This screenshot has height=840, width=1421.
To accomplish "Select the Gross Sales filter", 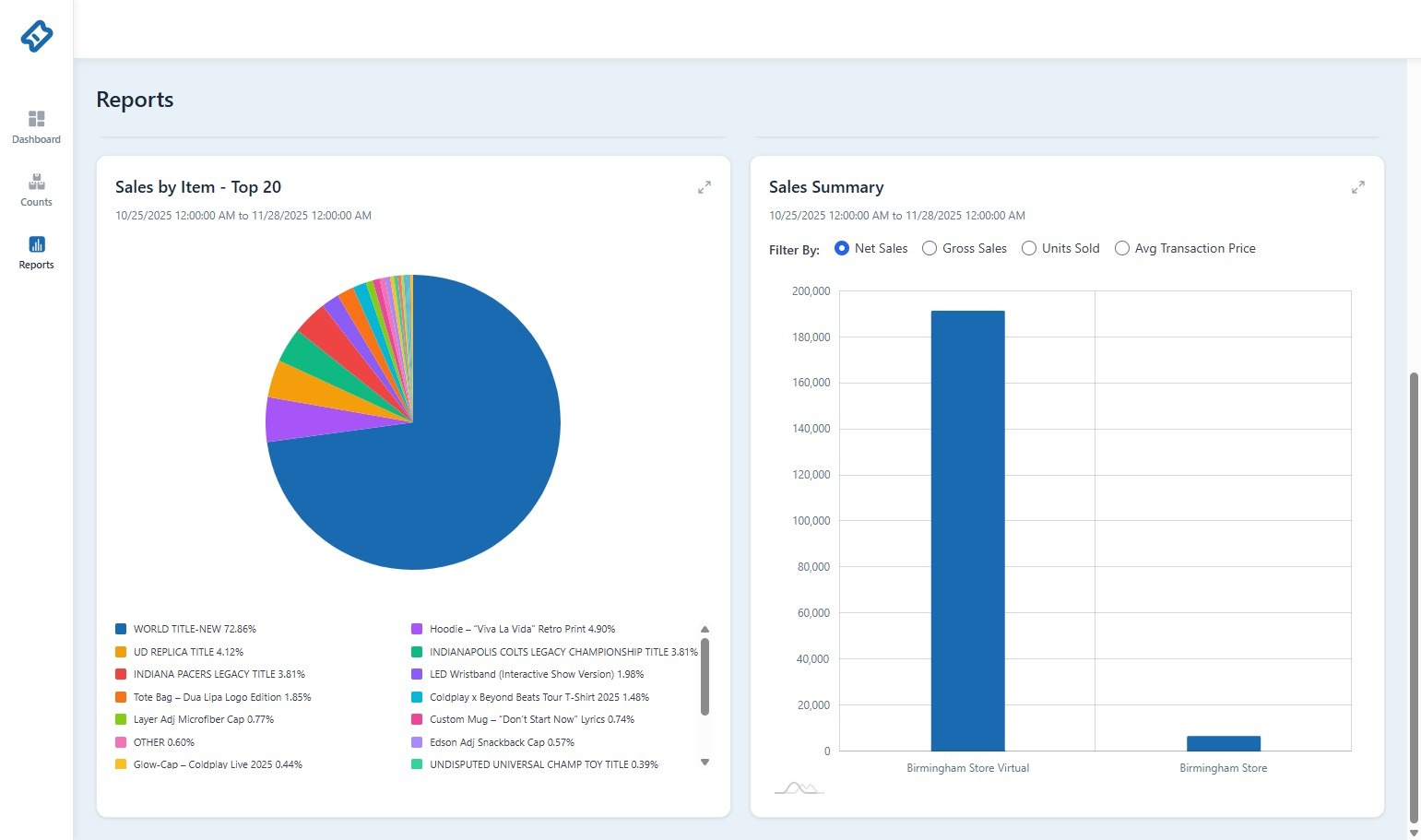I will click(930, 248).
